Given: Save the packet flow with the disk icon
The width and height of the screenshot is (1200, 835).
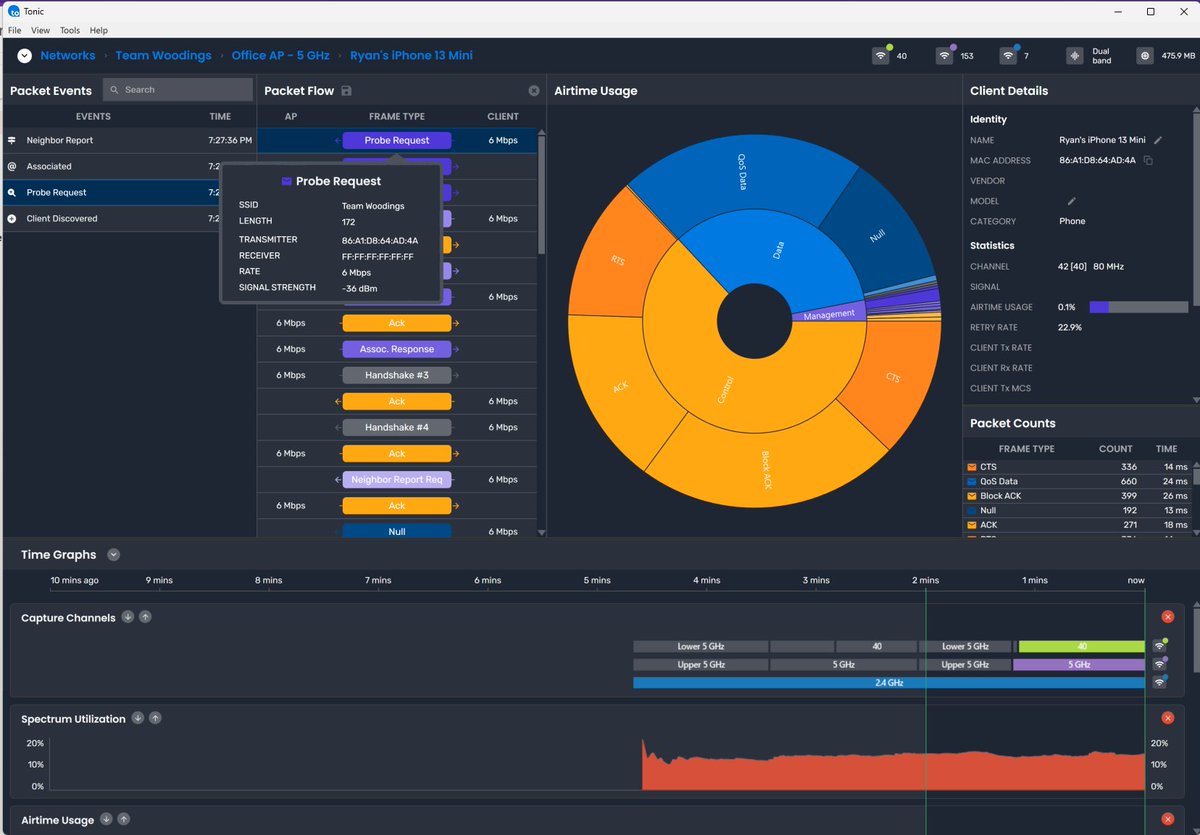Looking at the screenshot, I should click(346, 91).
